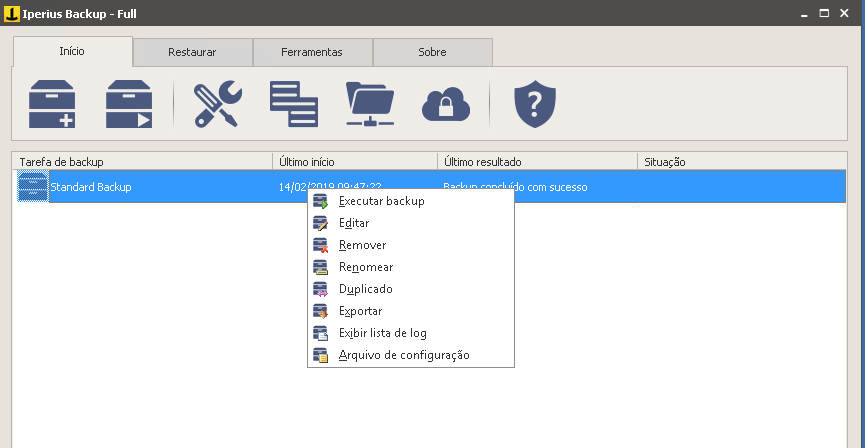Click the Standard Backup row icon

click(x=33, y=187)
